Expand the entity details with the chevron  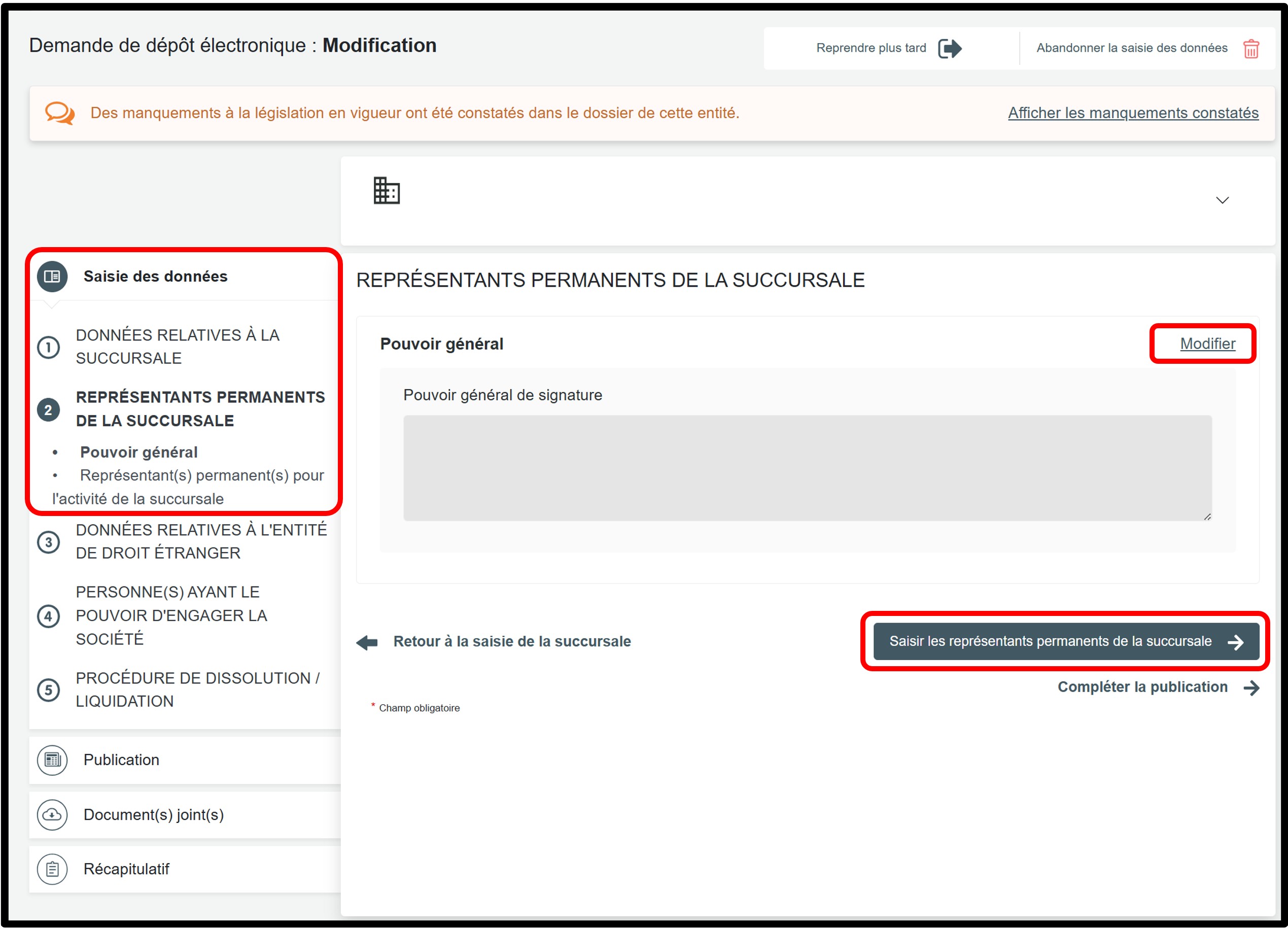click(x=1222, y=200)
